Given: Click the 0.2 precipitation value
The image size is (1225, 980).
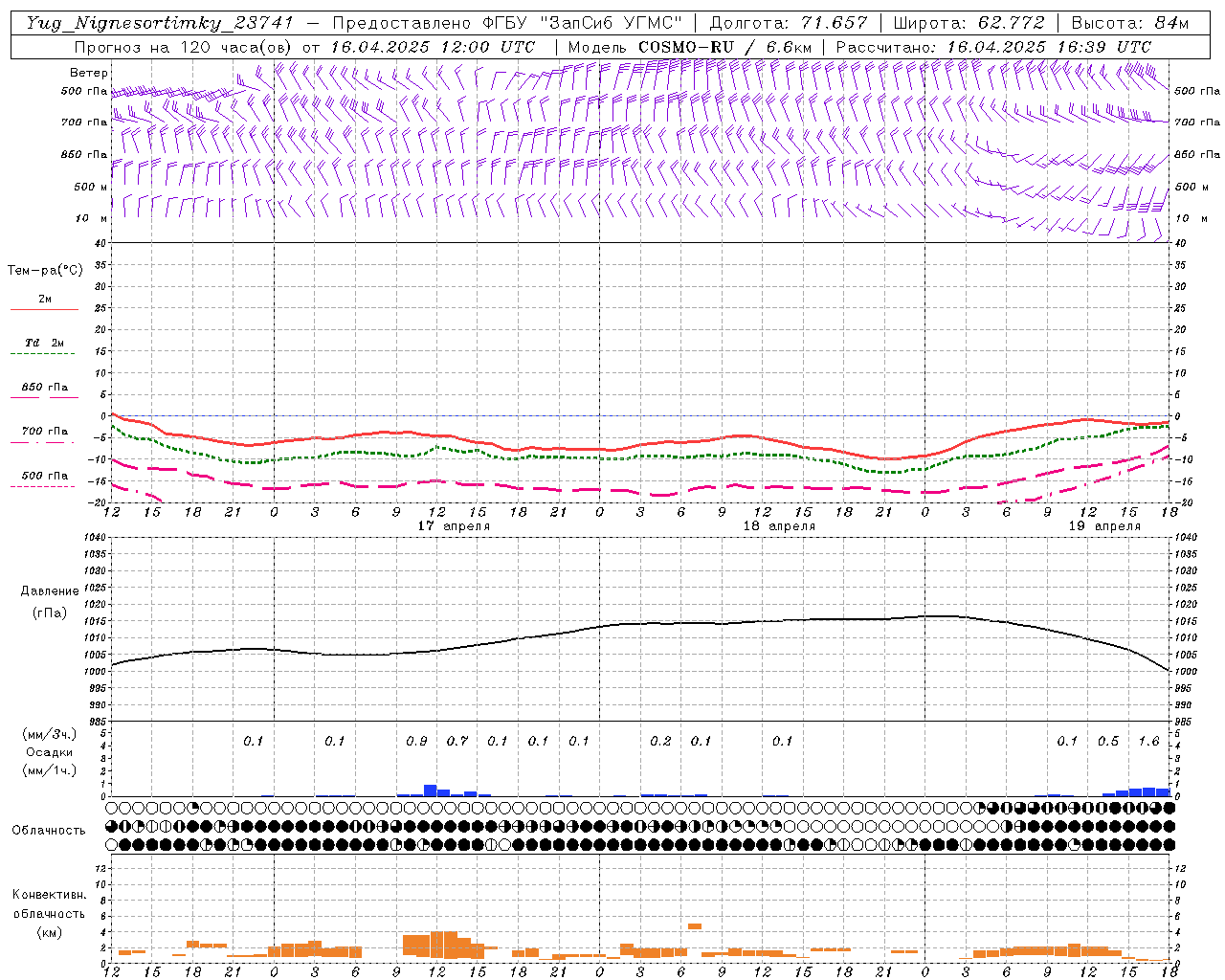Looking at the screenshot, I should 660,742.
